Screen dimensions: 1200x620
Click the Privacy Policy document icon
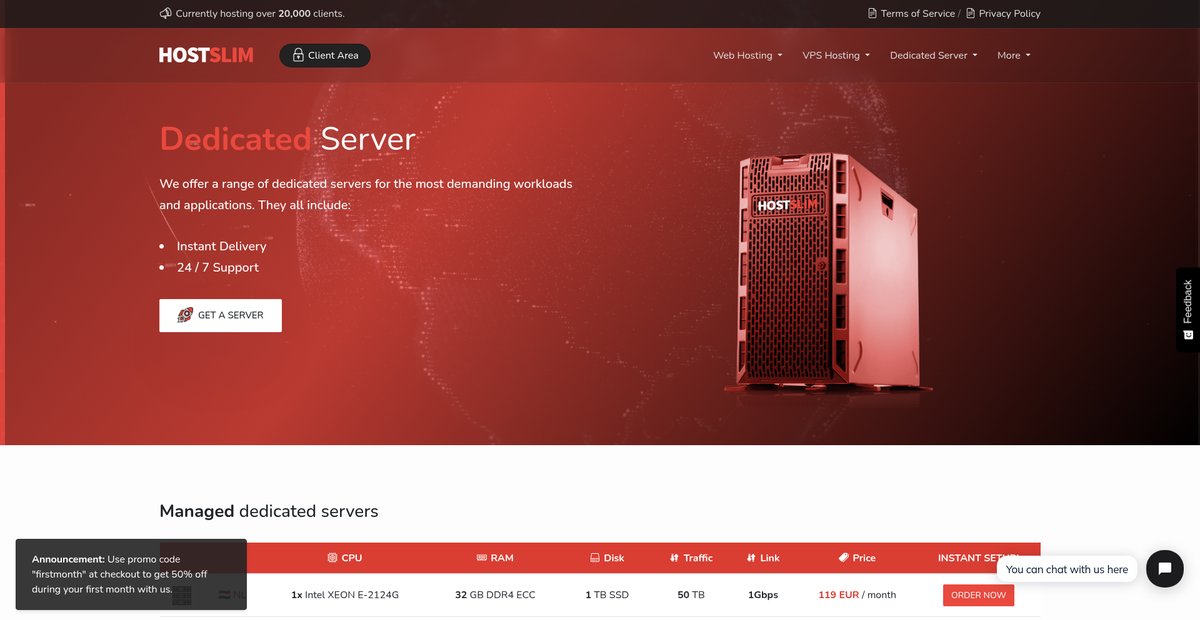point(970,14)
